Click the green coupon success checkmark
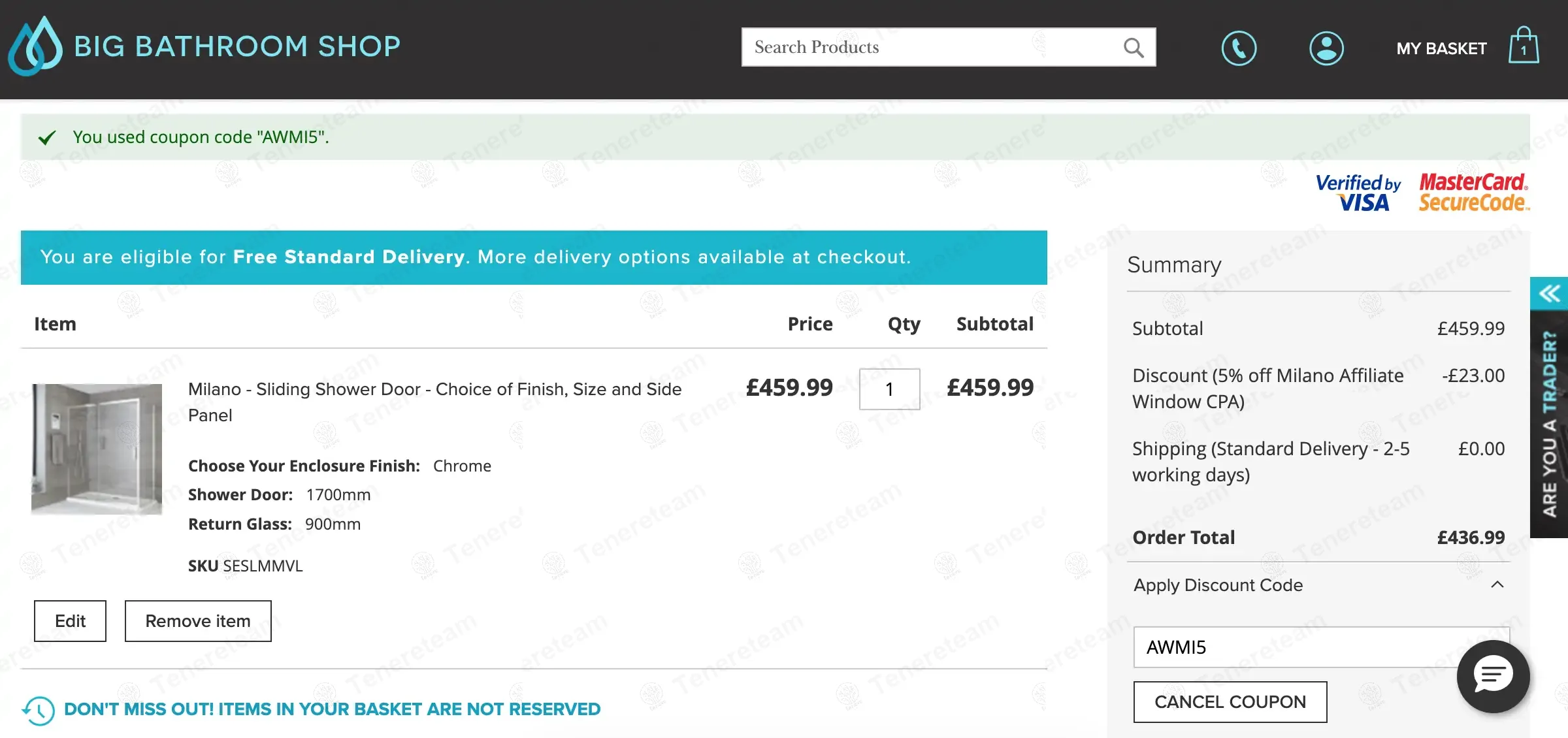1568x738 pixels. [47, 138]
